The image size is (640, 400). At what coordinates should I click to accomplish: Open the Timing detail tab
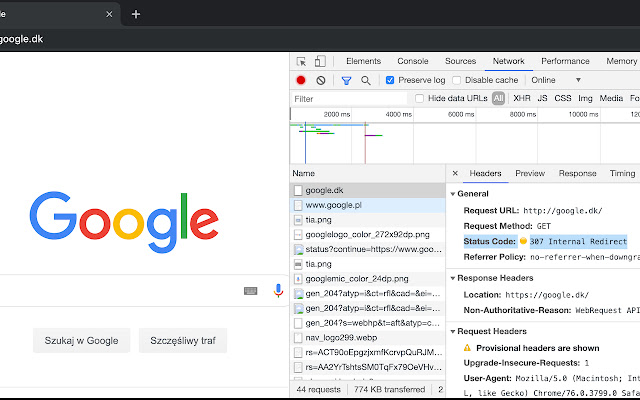click(622, 173)
